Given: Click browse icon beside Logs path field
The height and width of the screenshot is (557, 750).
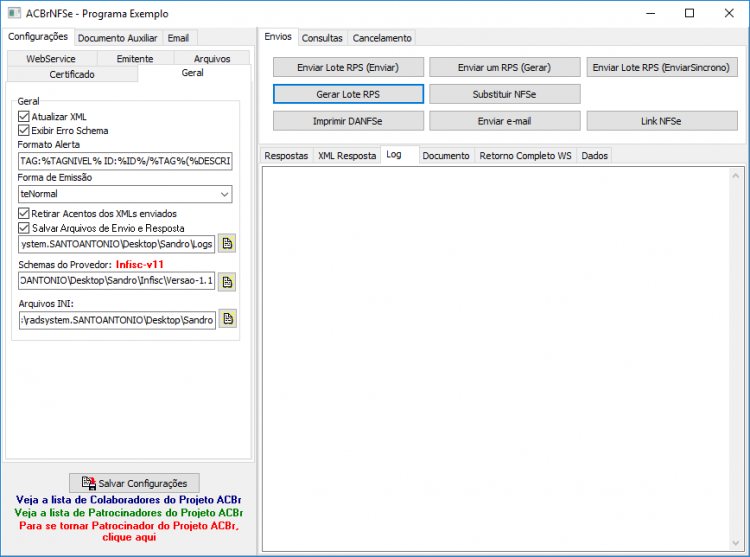Looking at the screenshot, I should [227, 243].
